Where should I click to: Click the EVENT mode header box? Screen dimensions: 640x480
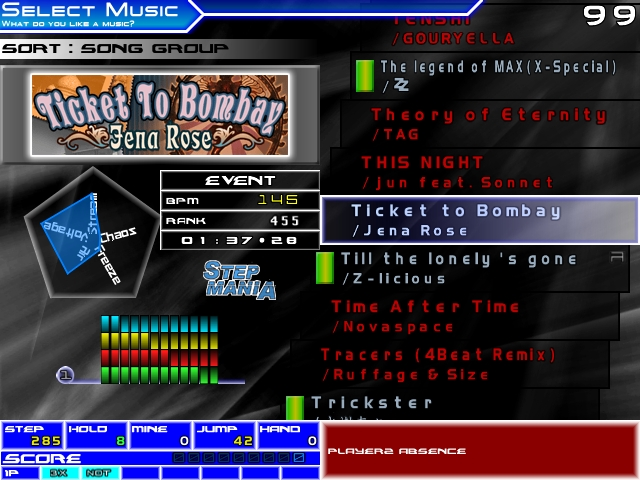(240, 180)
